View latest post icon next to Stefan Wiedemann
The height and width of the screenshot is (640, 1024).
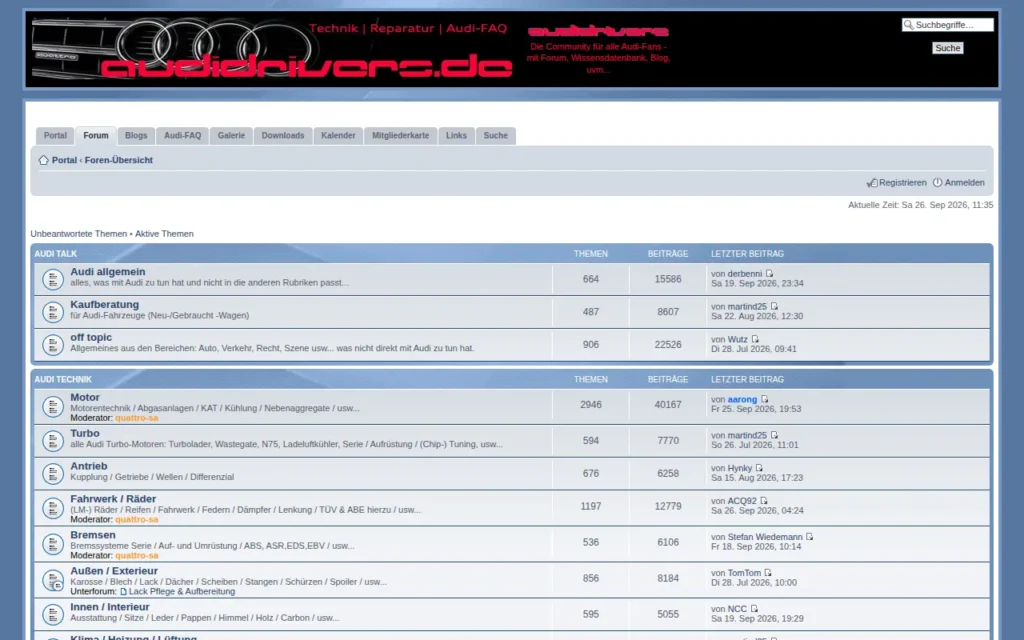click(810, 537)
